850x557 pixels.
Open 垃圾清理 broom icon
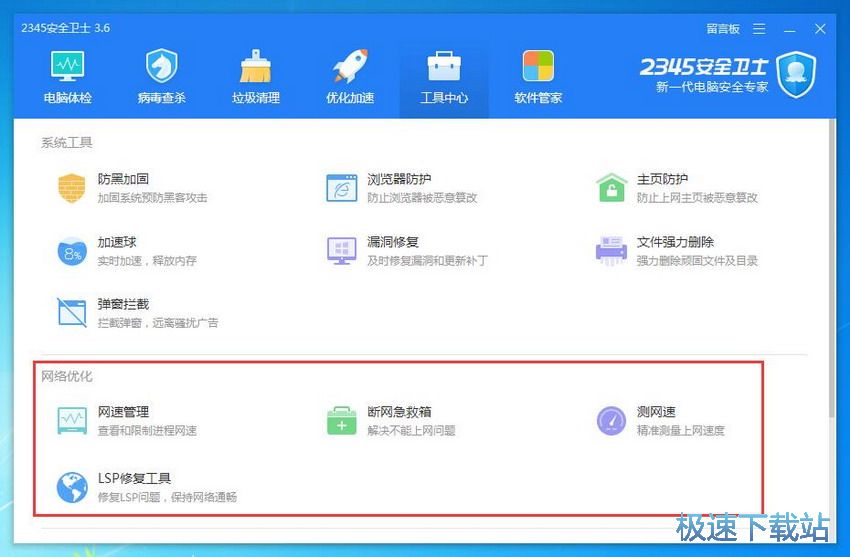click(255, 66)
